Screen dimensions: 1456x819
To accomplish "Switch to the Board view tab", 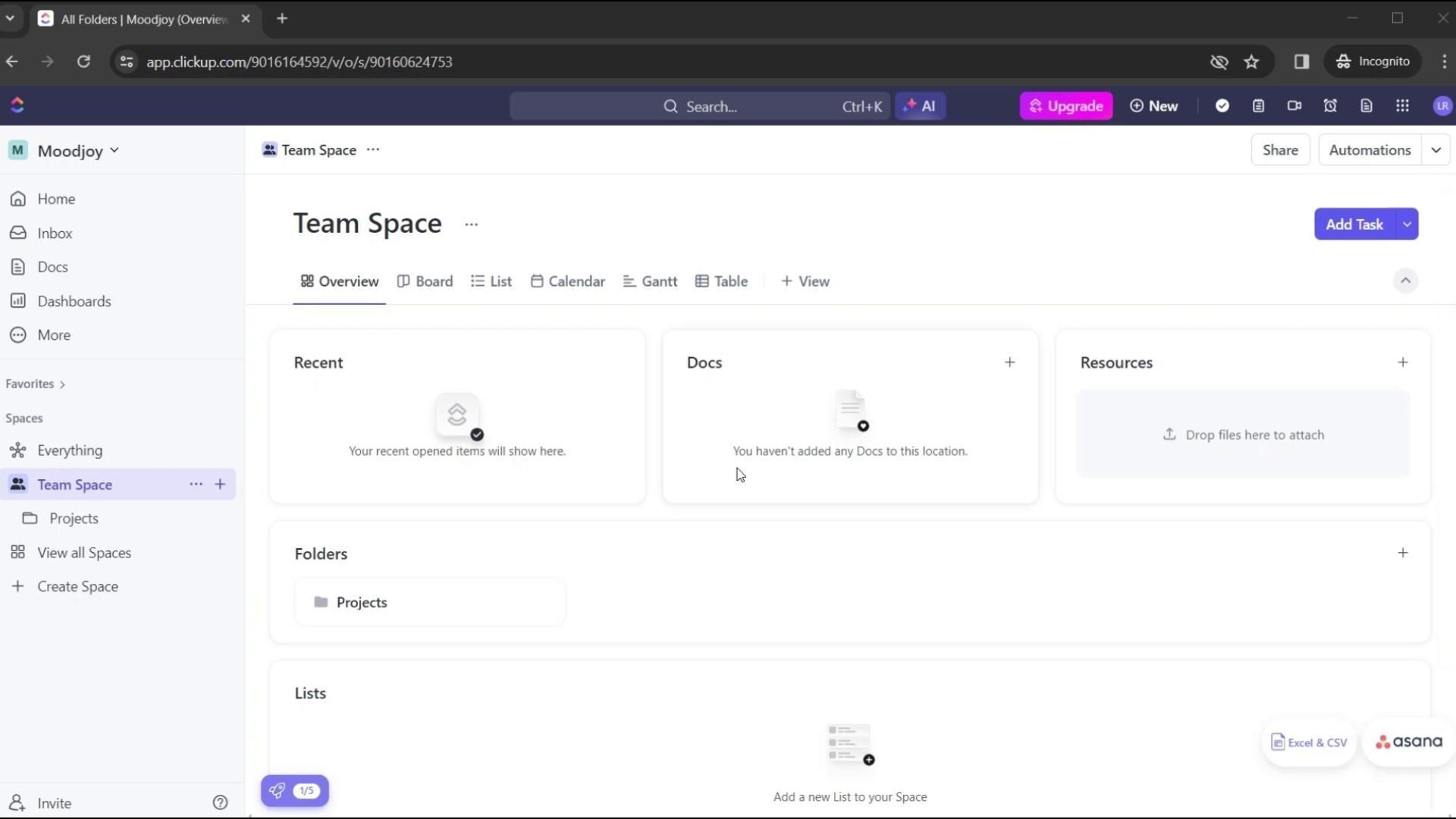I will pos(425,281).
